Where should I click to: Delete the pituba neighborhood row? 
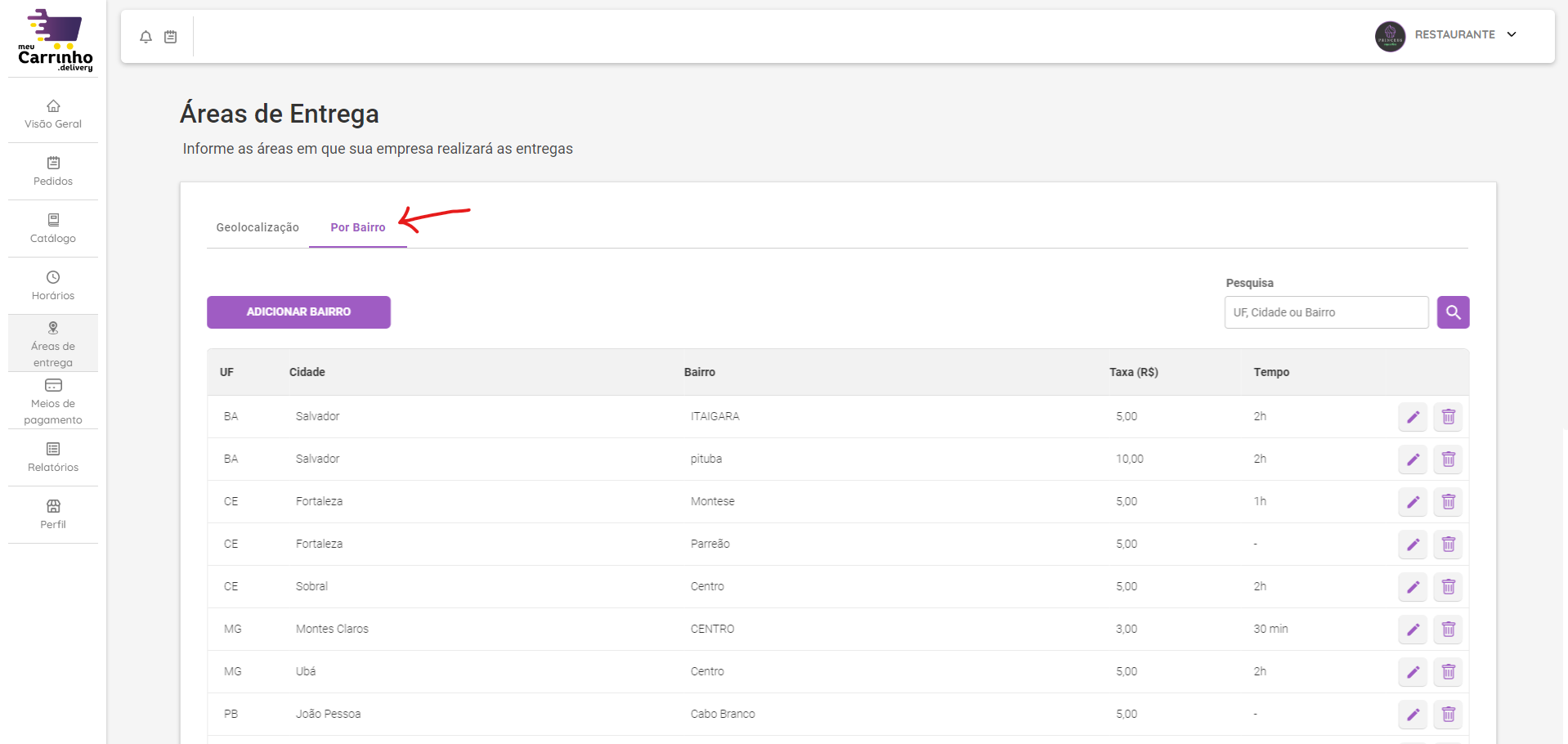(1448, 459)
